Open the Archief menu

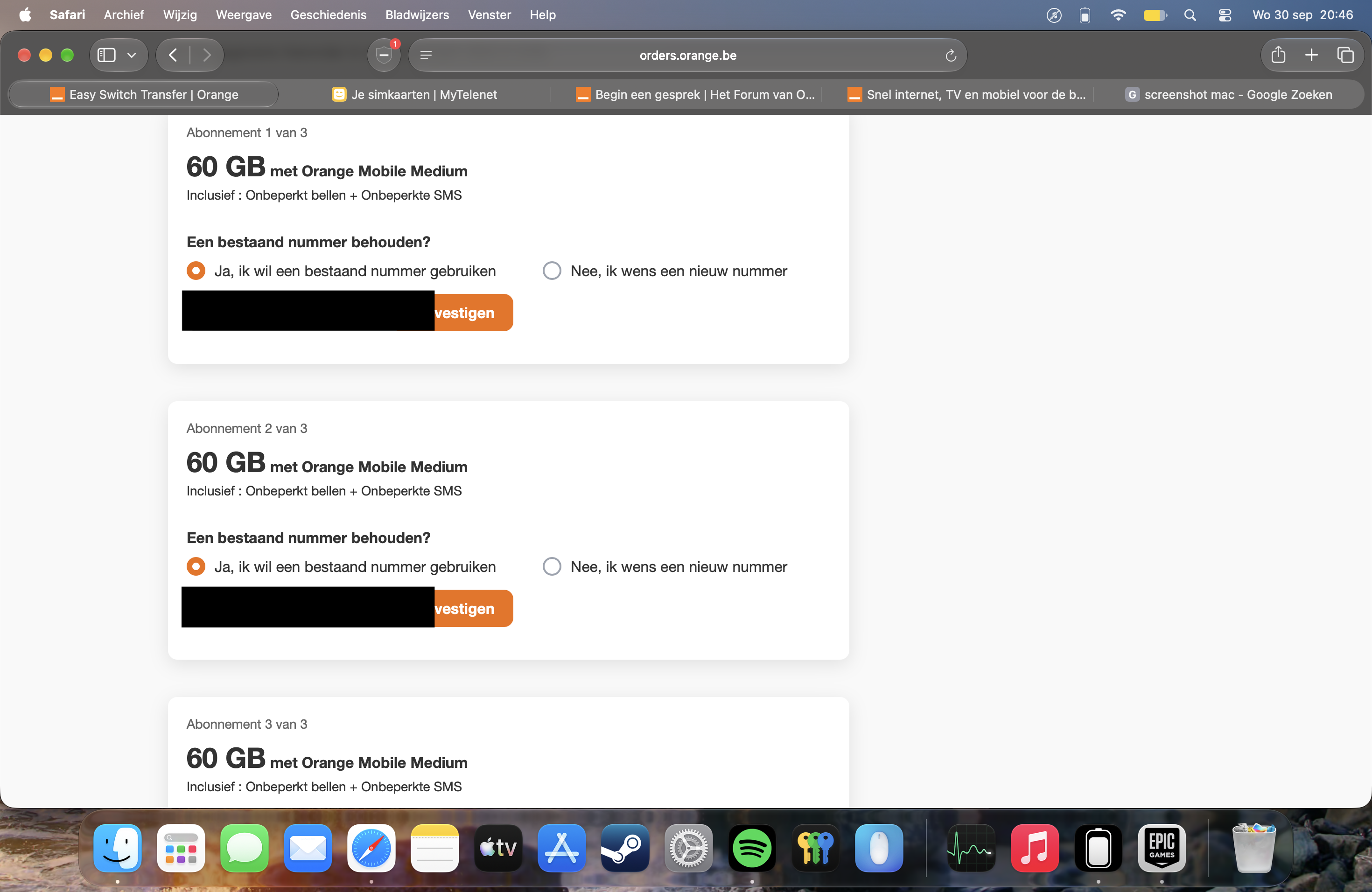[x=124, y=15]
